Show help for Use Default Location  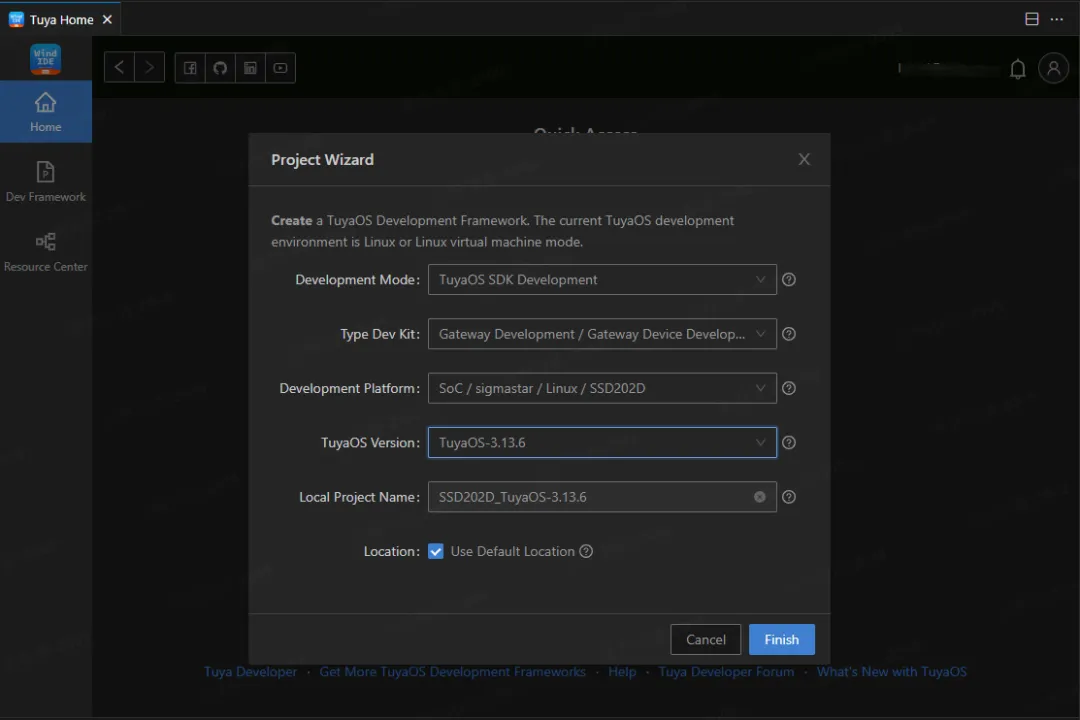coord(586,551)
